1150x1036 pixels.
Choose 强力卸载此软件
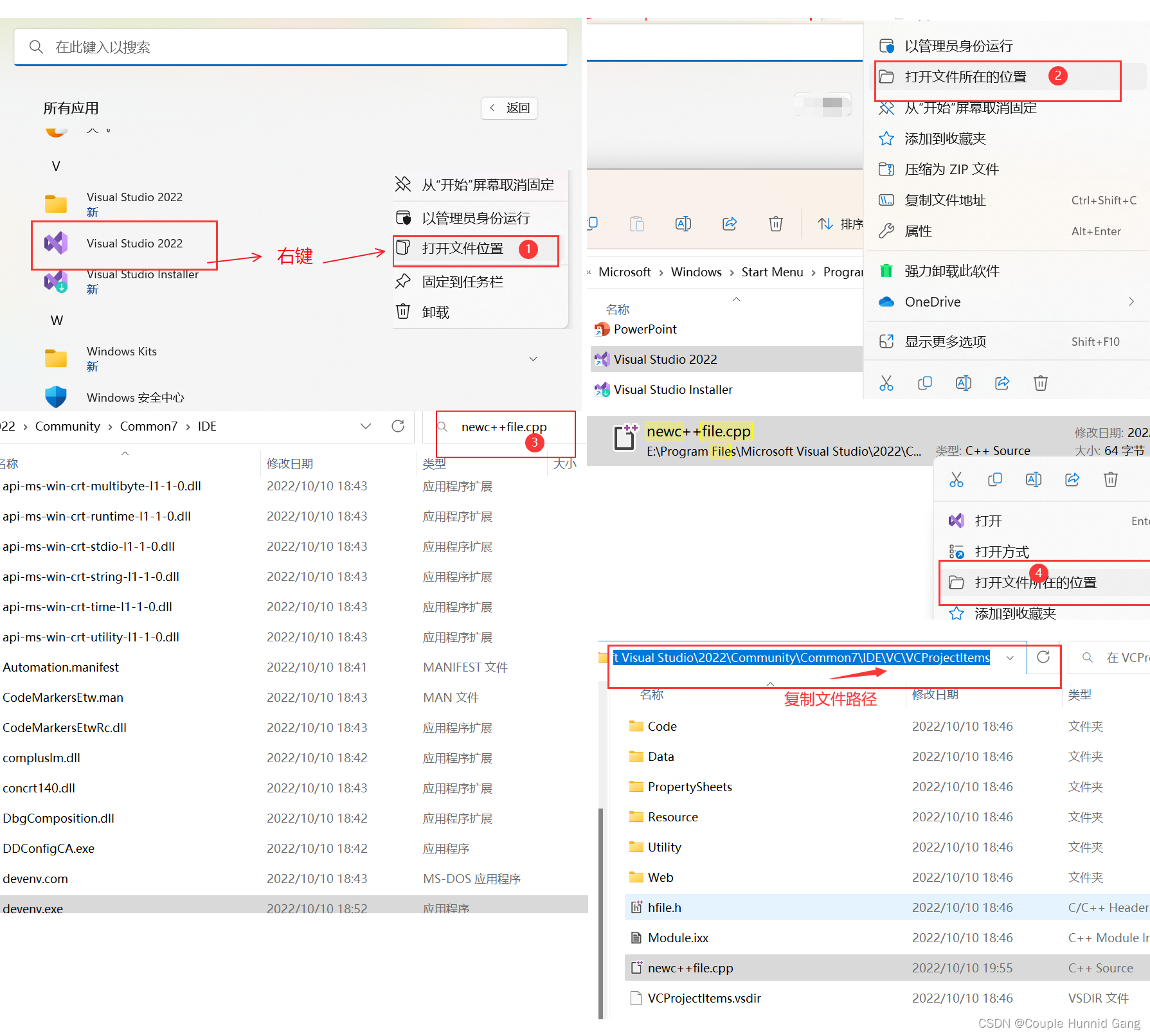tap(1008, 271)
